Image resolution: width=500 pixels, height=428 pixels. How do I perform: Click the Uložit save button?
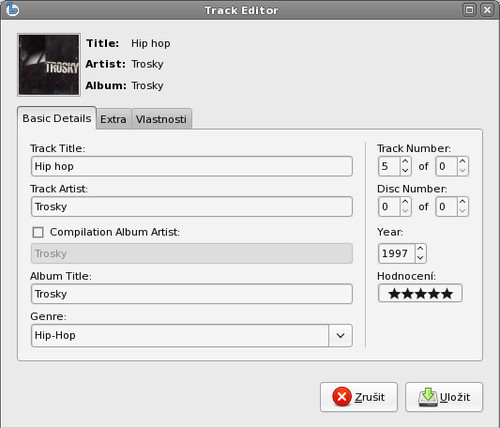[x=444, y=397]
